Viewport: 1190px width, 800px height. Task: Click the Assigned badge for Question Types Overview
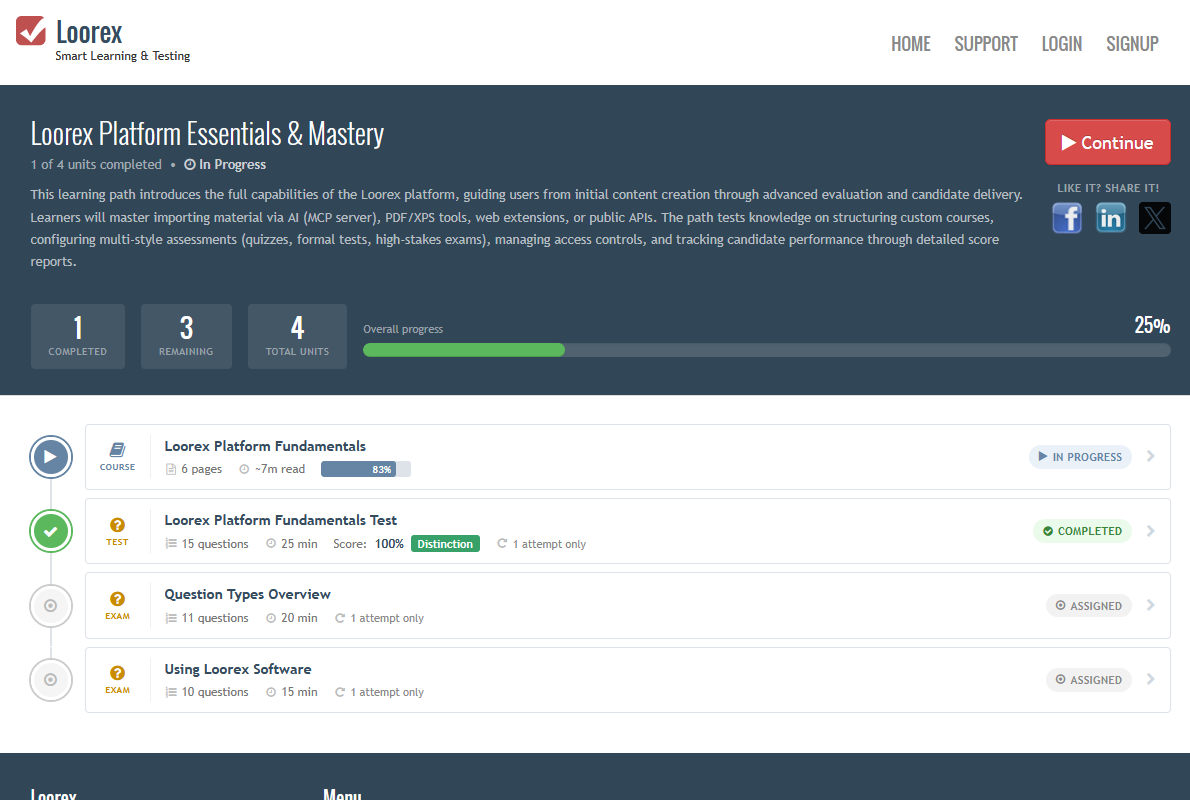[1088, 606]
